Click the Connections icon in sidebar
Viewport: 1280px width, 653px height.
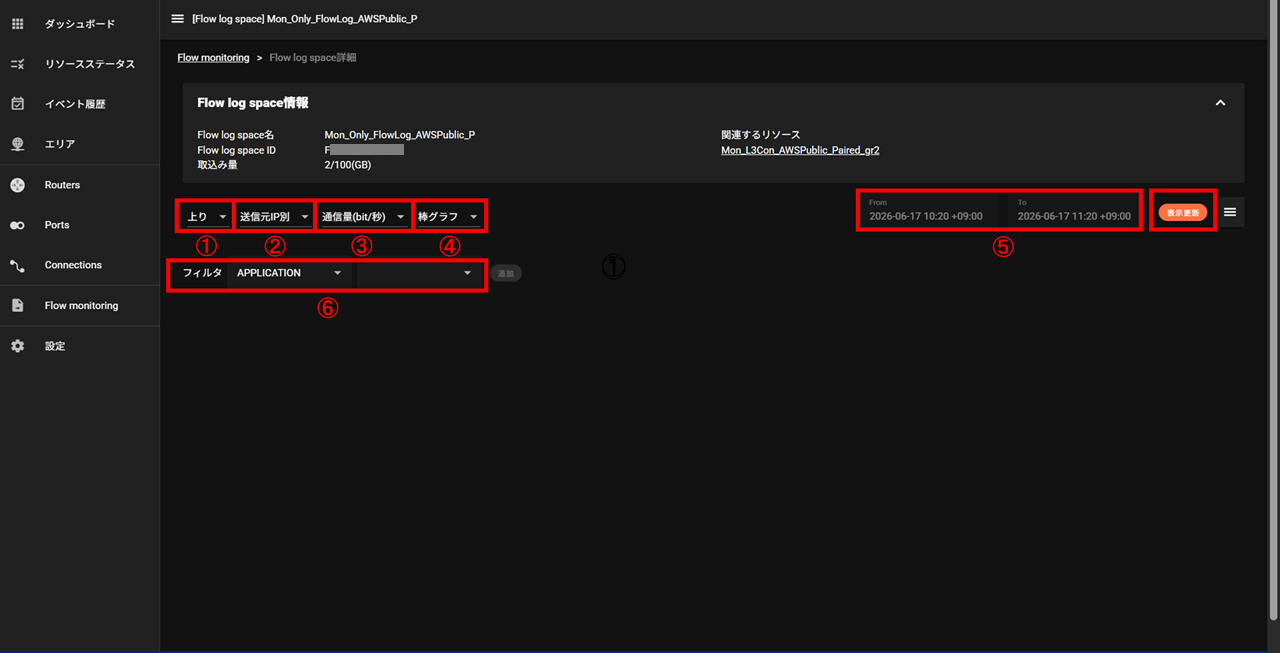(17, 265)
